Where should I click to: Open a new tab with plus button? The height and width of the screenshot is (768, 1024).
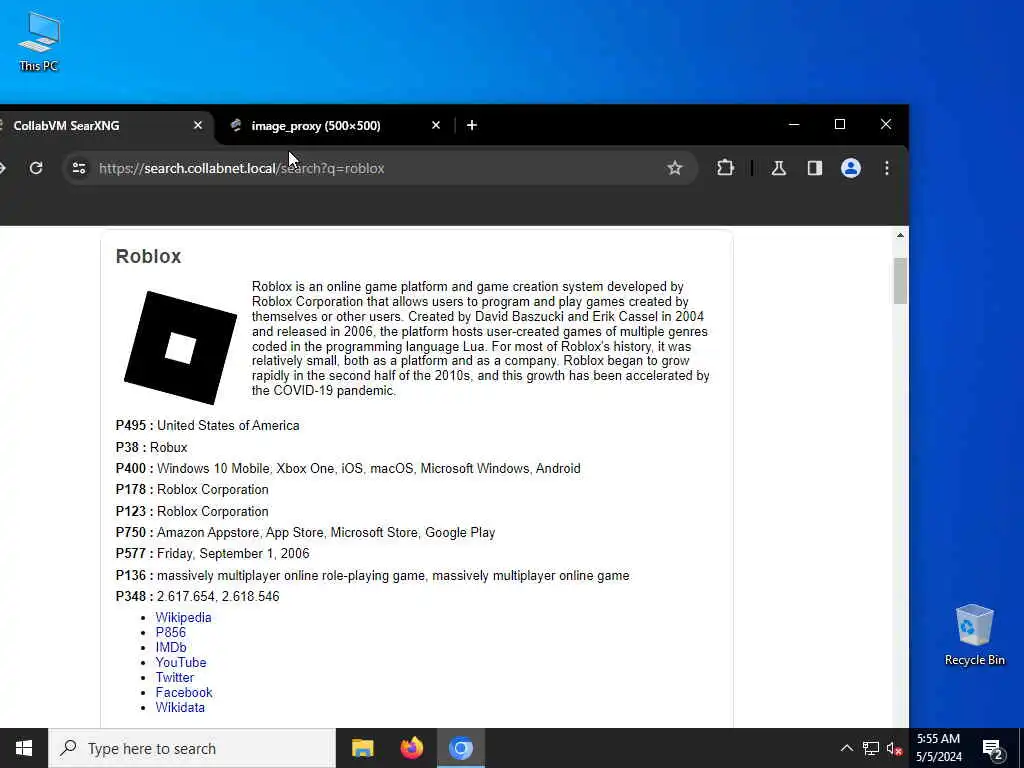click(472, 125)
